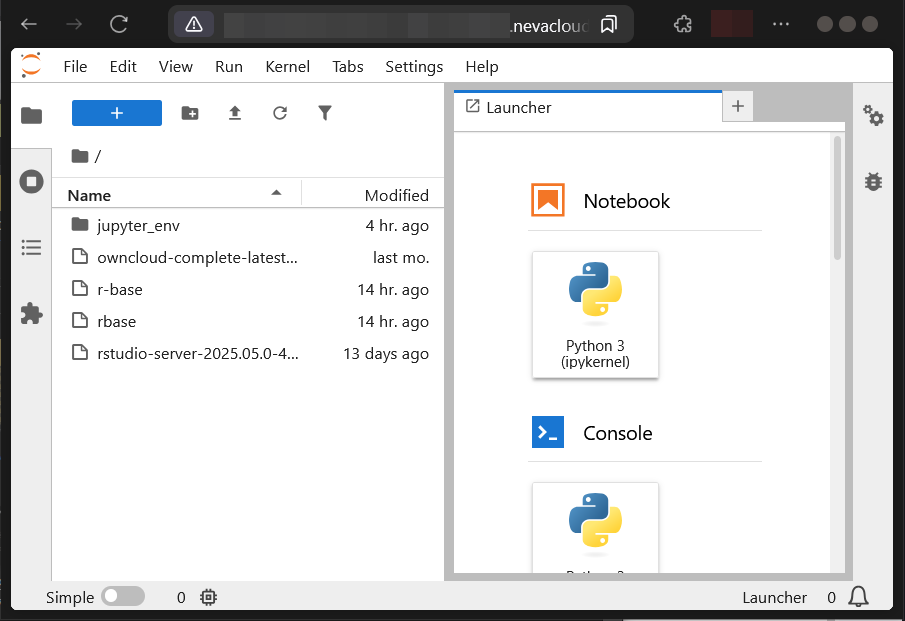
Task: Open browser extensions puzzle icon
Action: (x=683, y=24)
